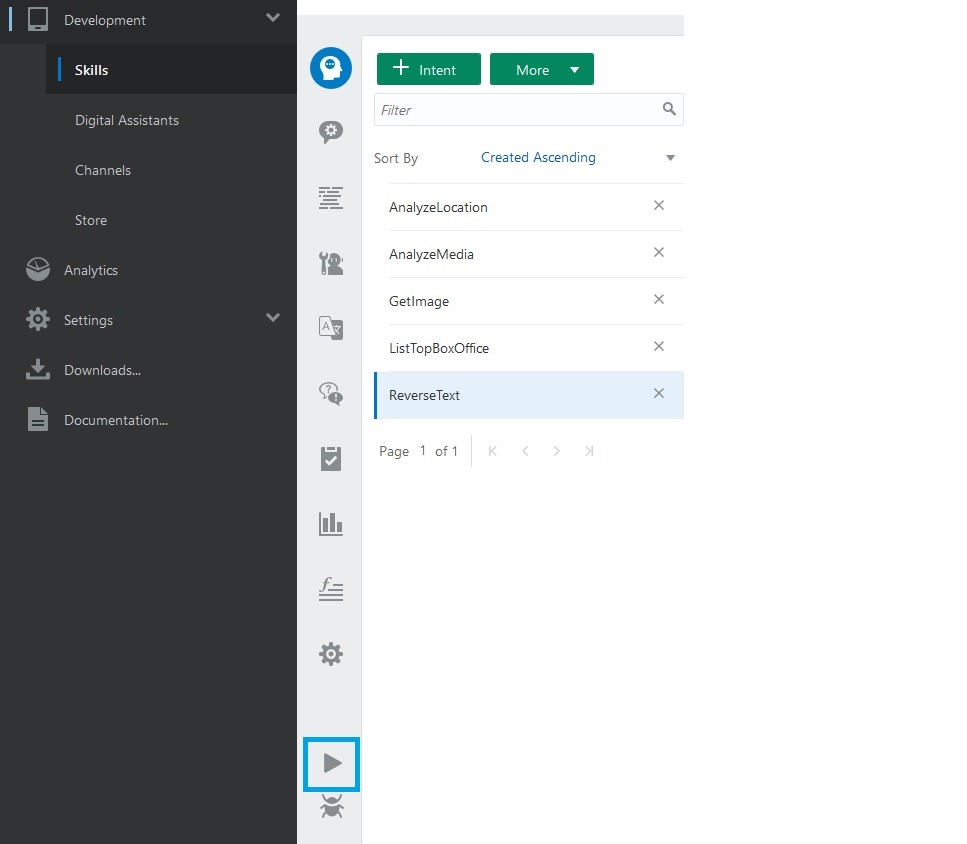Click the play icon to run the skill
The width and height of the screenshot is (967, 844).
pos(331,764)
